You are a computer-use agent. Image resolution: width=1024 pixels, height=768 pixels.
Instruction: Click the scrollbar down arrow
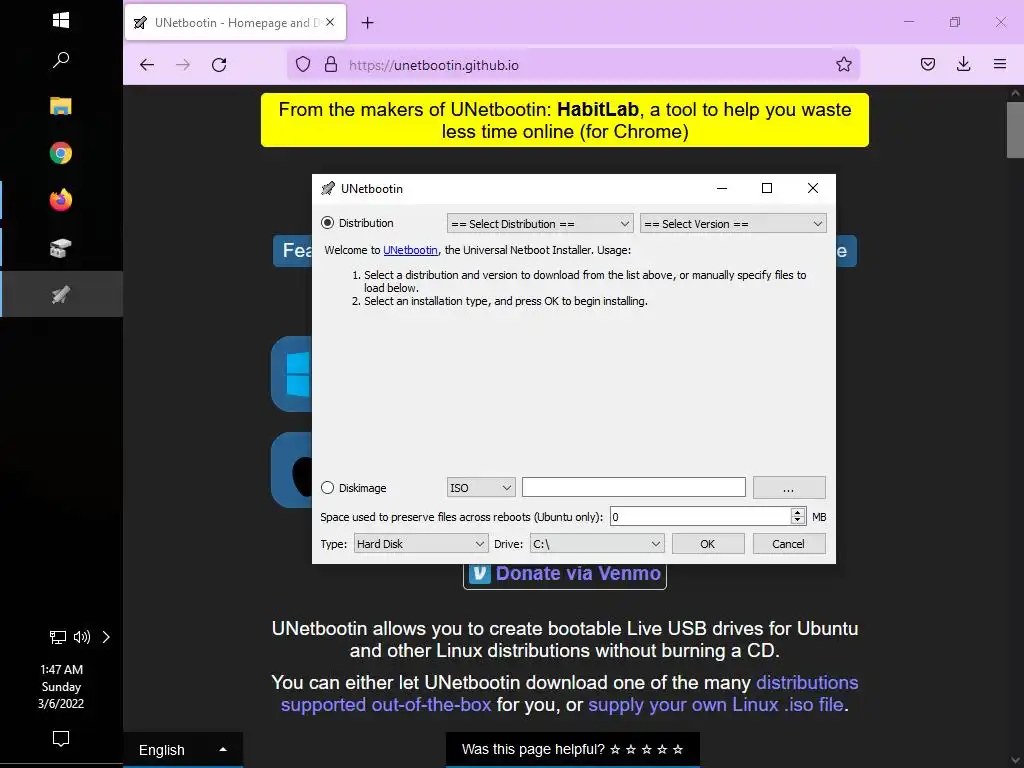pos(1015,760)
